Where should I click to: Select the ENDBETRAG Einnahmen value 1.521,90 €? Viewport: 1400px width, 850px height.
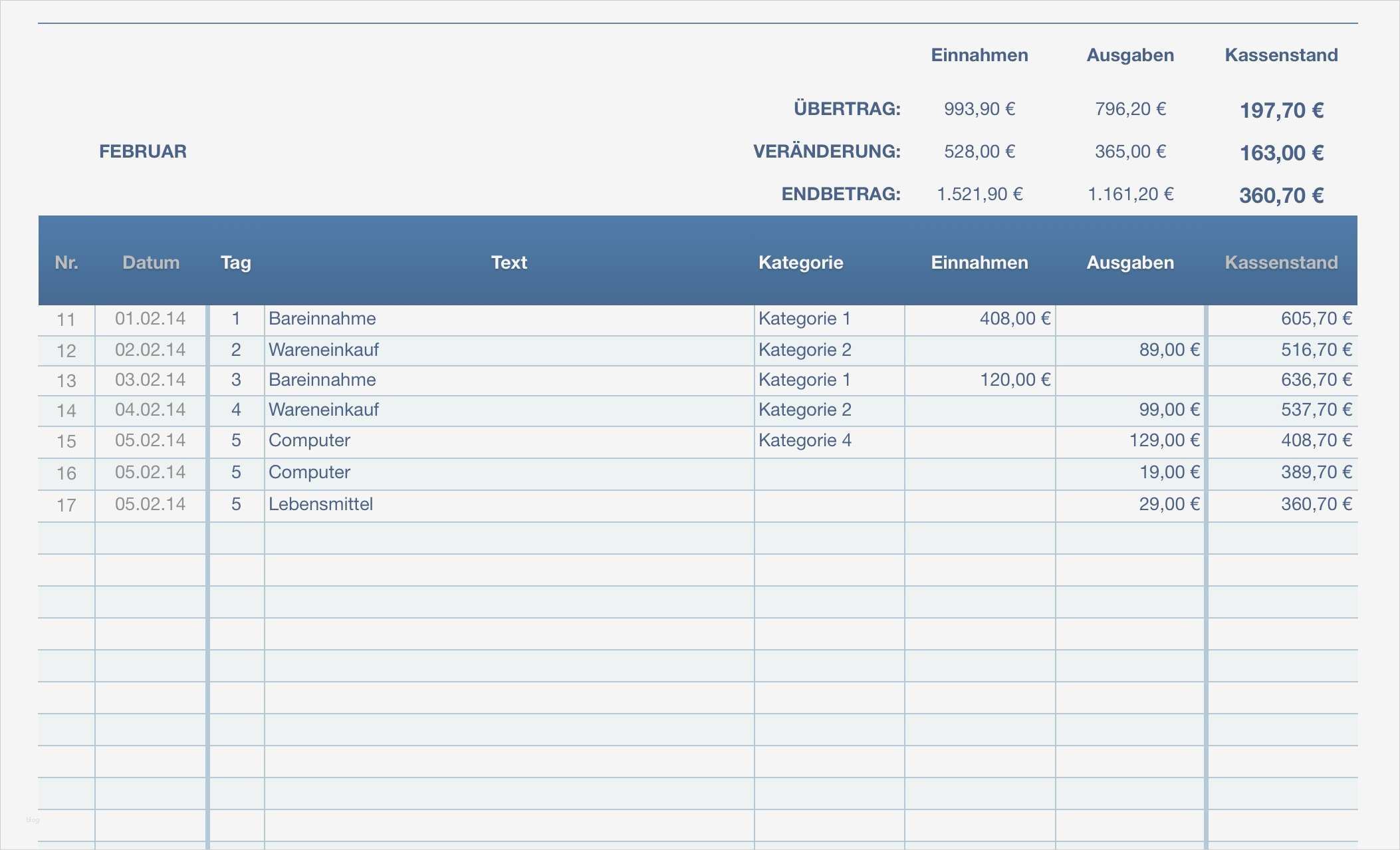(x=979, y=194)
